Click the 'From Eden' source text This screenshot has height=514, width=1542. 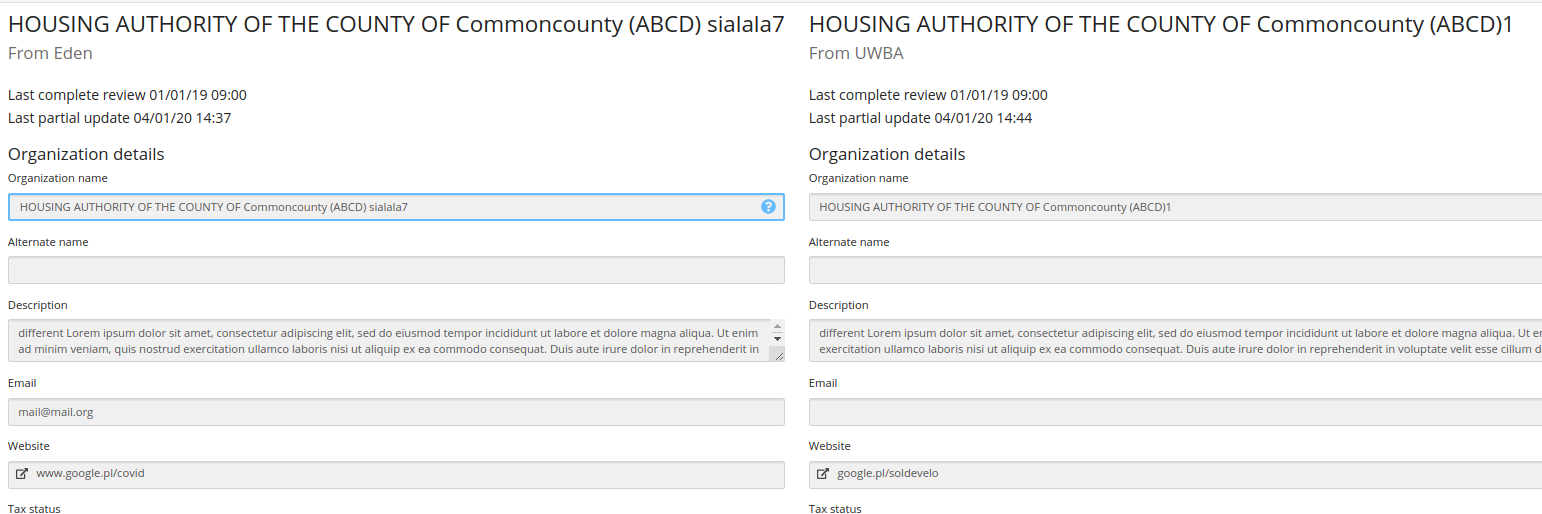click(50, 54)
